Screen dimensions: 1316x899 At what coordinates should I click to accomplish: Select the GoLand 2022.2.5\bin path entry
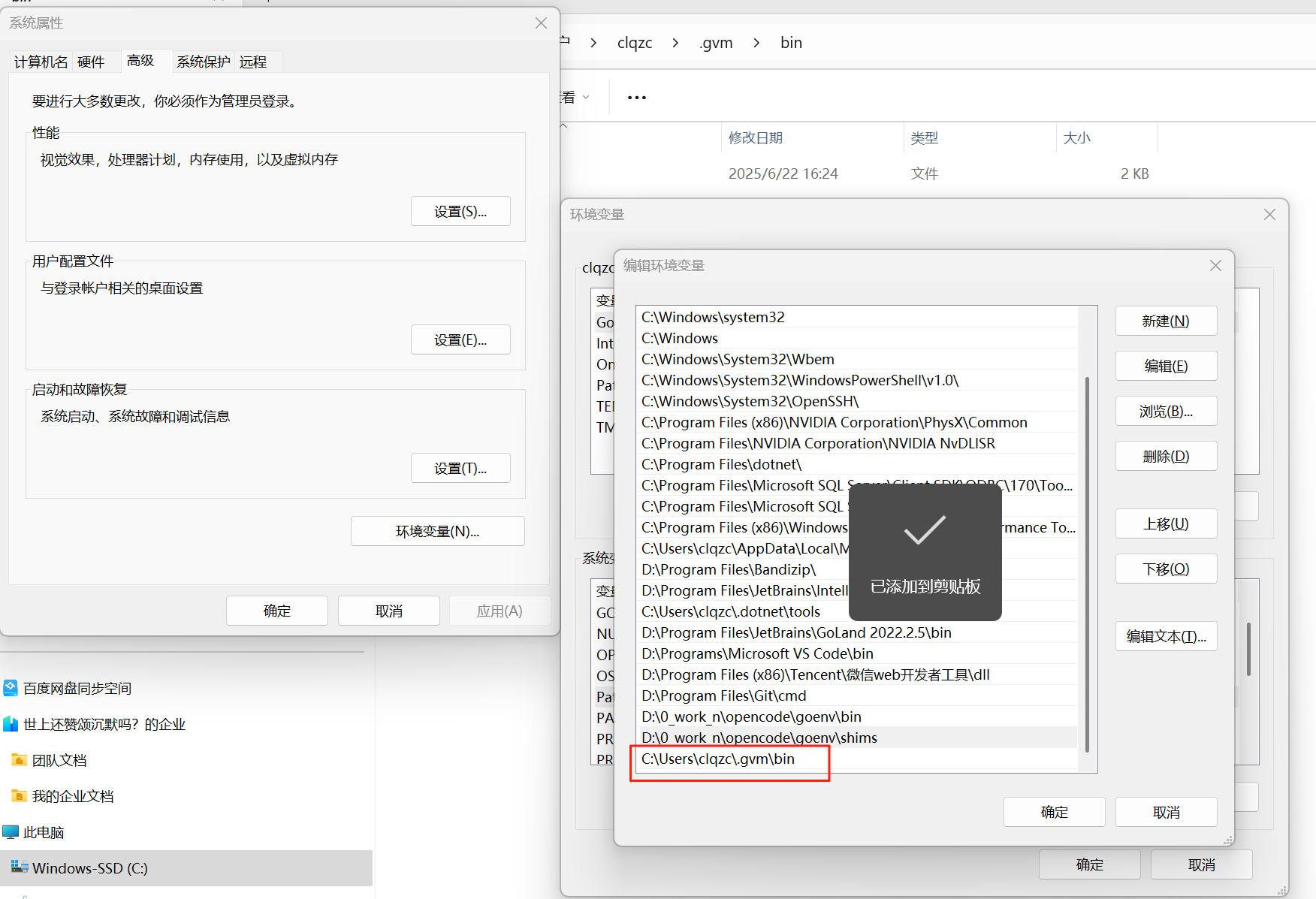coord(857,632)
